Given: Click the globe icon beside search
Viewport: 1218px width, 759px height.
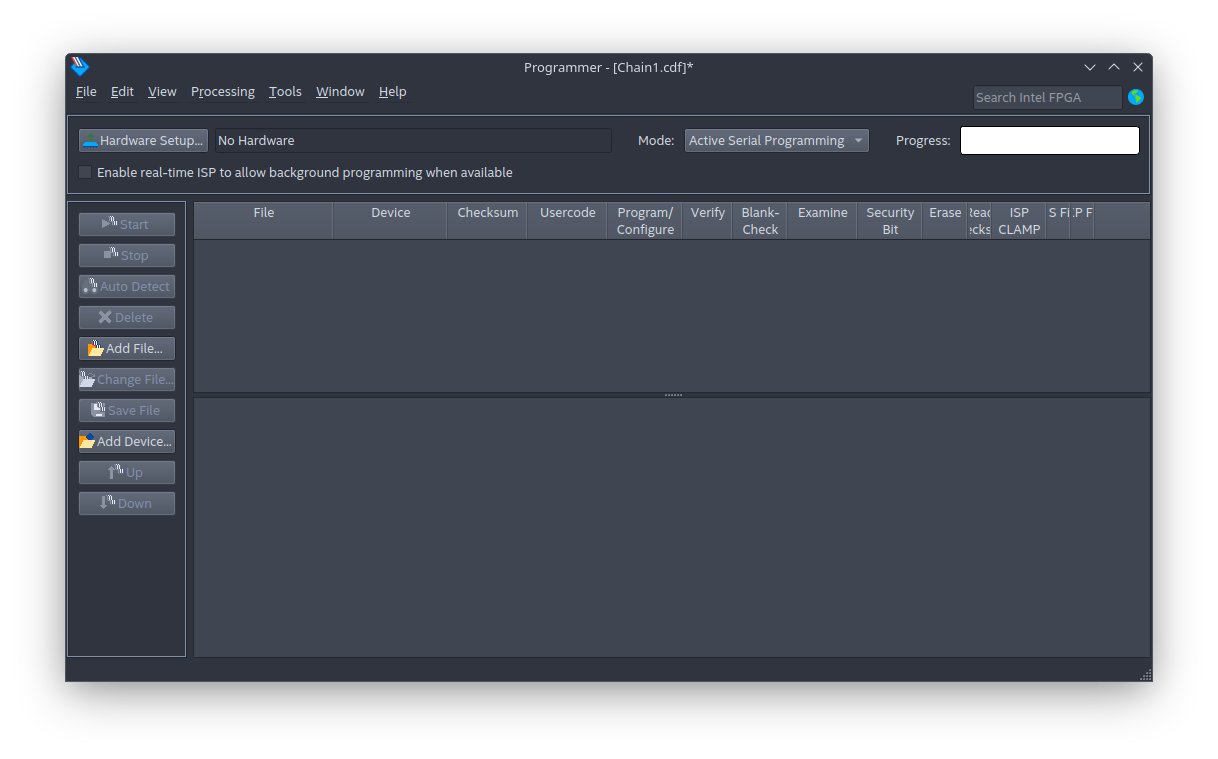Looking at the screenshot, I should pos(1136,97).
